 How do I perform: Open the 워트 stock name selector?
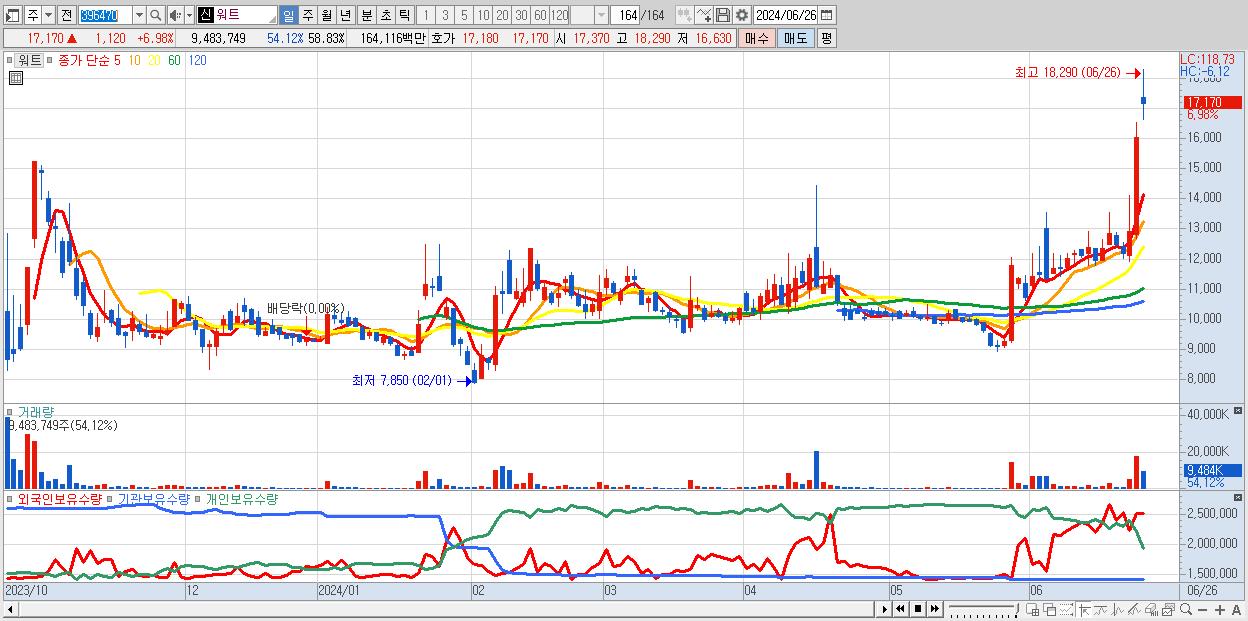[x=238, y=15]
